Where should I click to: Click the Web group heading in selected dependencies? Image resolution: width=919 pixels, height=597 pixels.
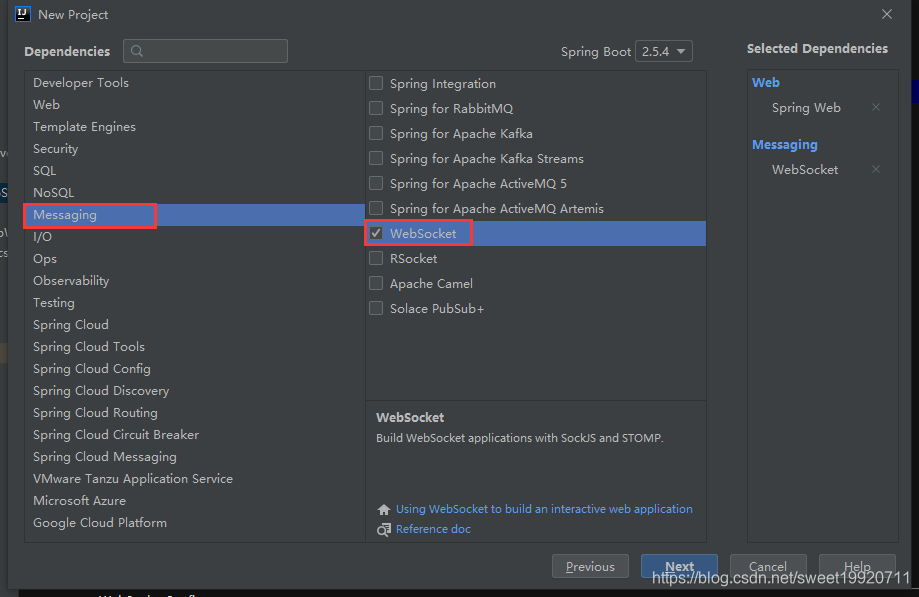pyautogui.click(x=765, y=83)
